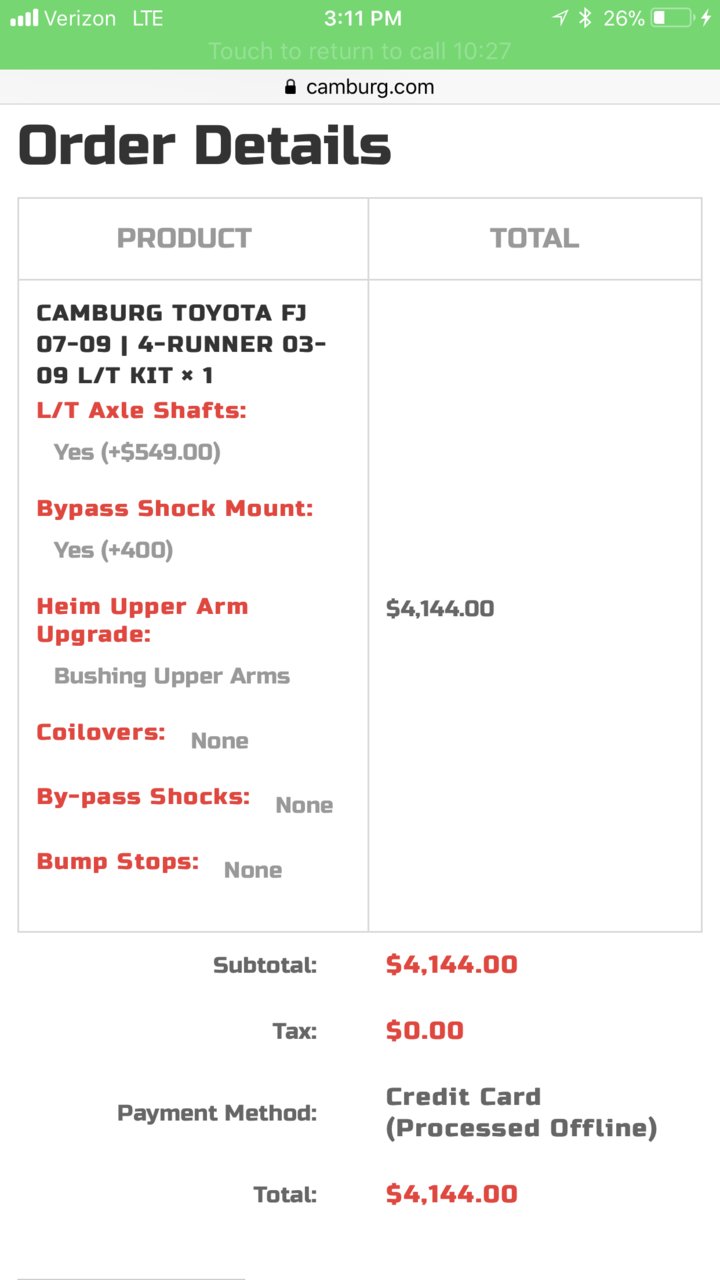Tap the Subtotal amount $4,144.00
The height and width of the screenshot is (1280, 720).
point(452,965)
